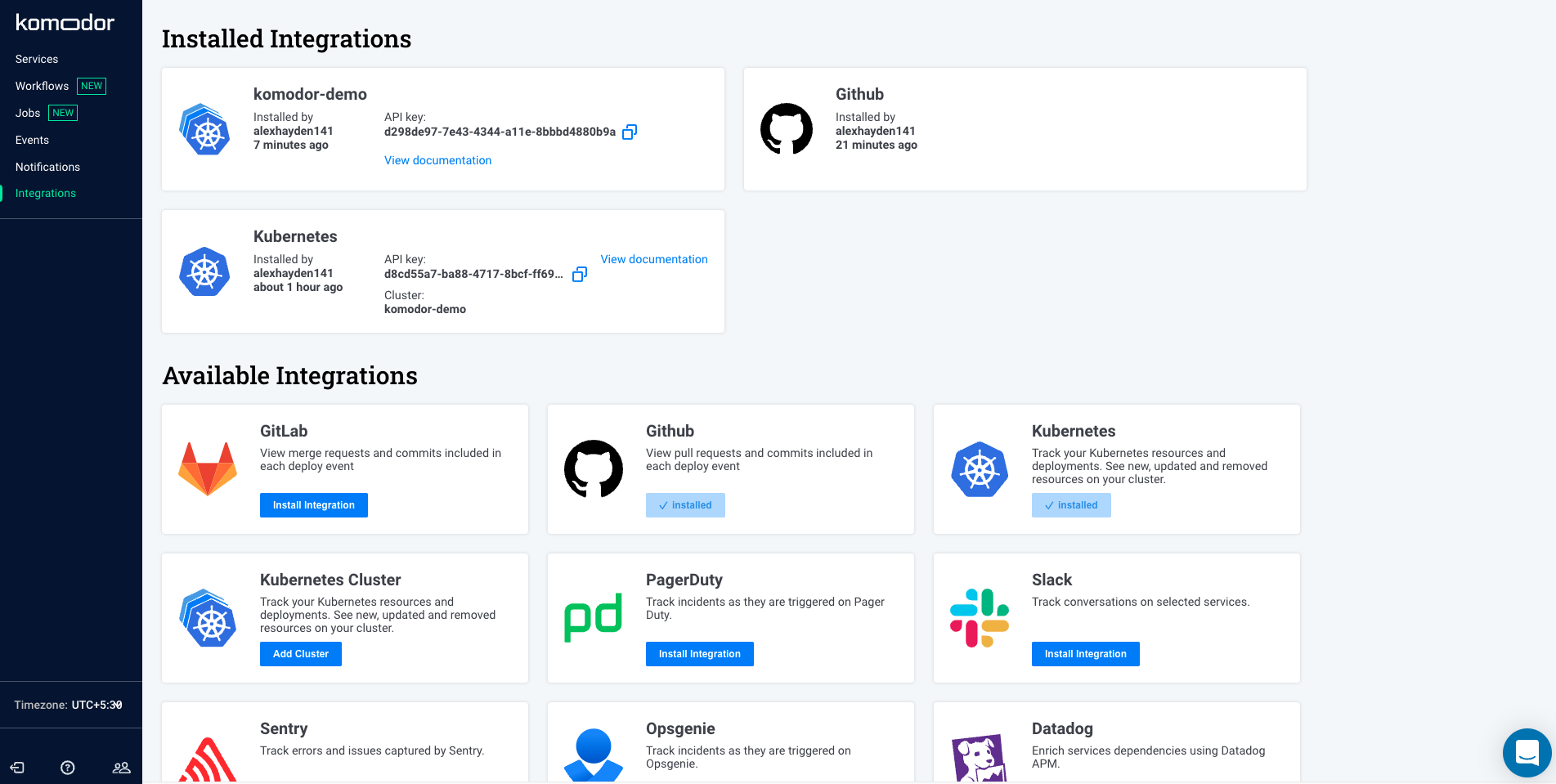This screenshot has height=784, width=1556.
Task: Click the Available Integrations heading
Action: (x=290, y=375)
